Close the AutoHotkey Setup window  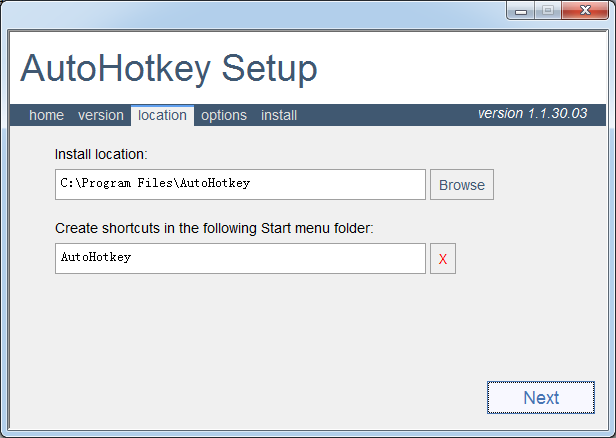(x=585, y=11)
